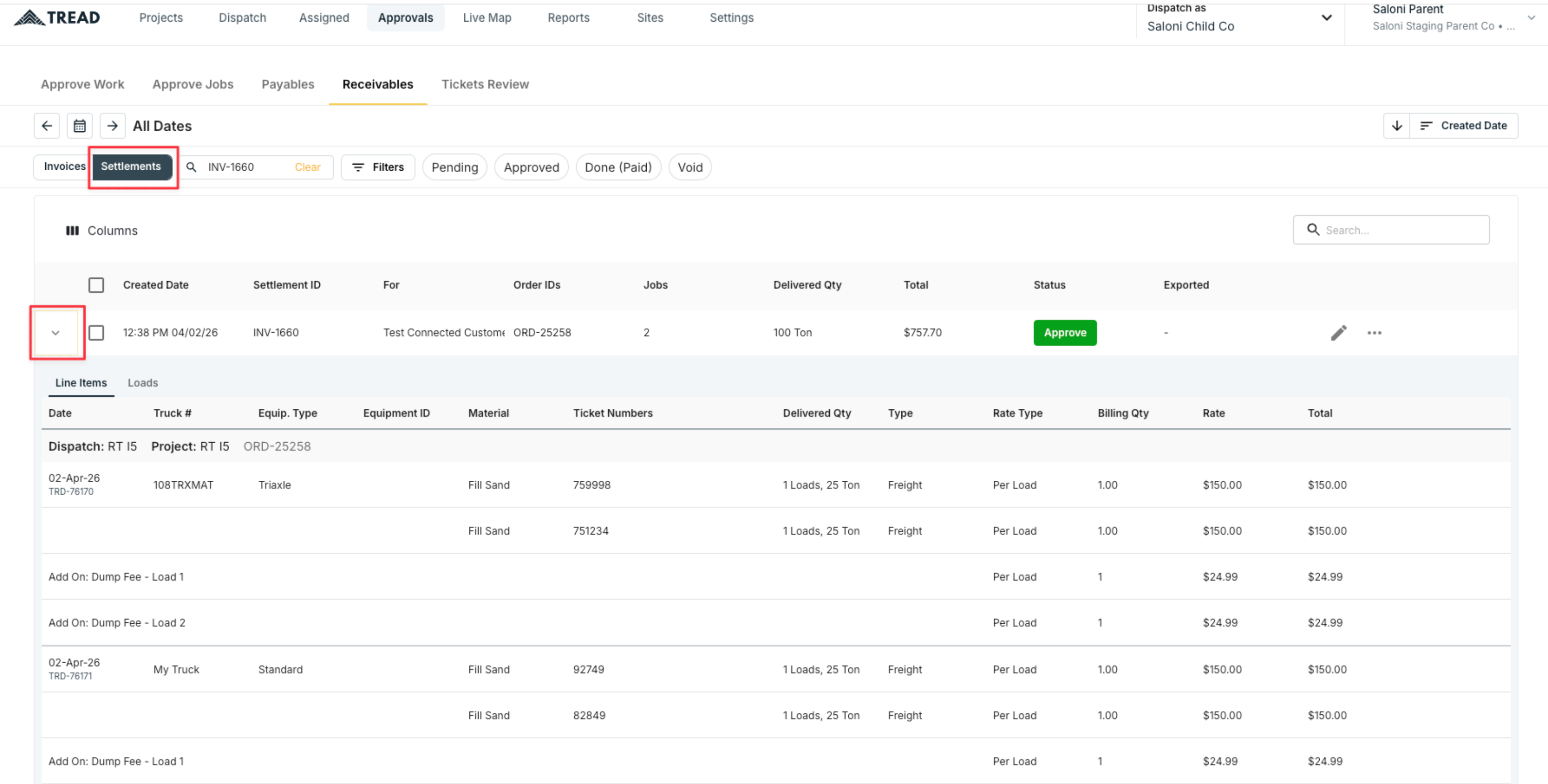Click the Status column header
This screenshot has height=784, width=1548.
[1049, 285]
